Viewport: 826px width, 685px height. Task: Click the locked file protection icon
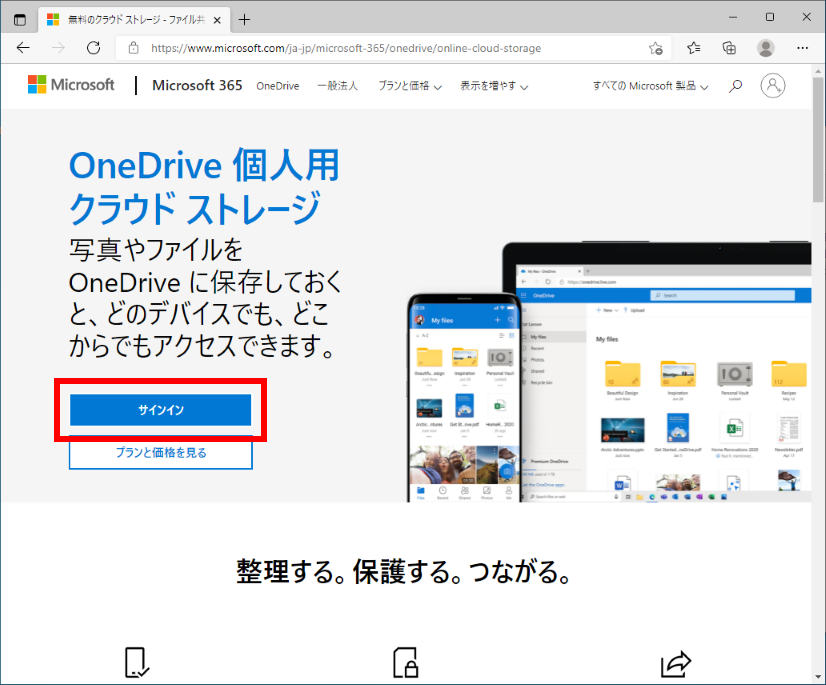tap(406, 662)
